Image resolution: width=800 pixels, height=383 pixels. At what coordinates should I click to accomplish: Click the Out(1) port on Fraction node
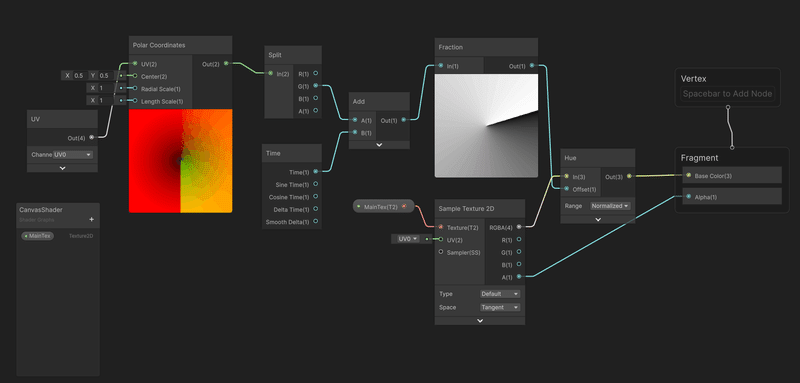[532, 66]
